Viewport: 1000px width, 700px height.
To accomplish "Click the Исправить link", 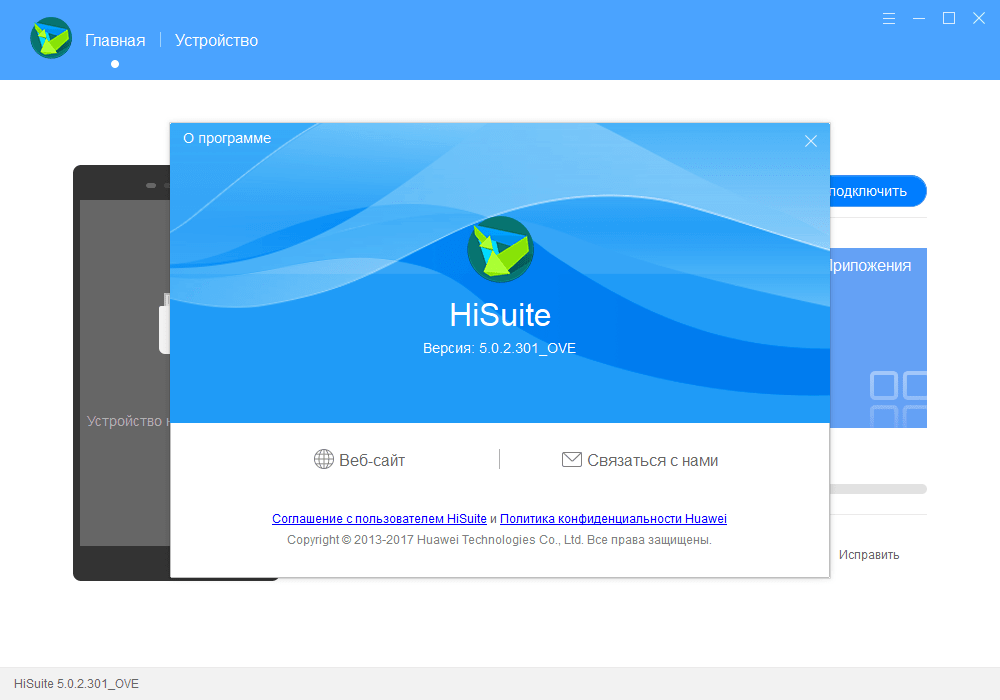I will (868, 555).
